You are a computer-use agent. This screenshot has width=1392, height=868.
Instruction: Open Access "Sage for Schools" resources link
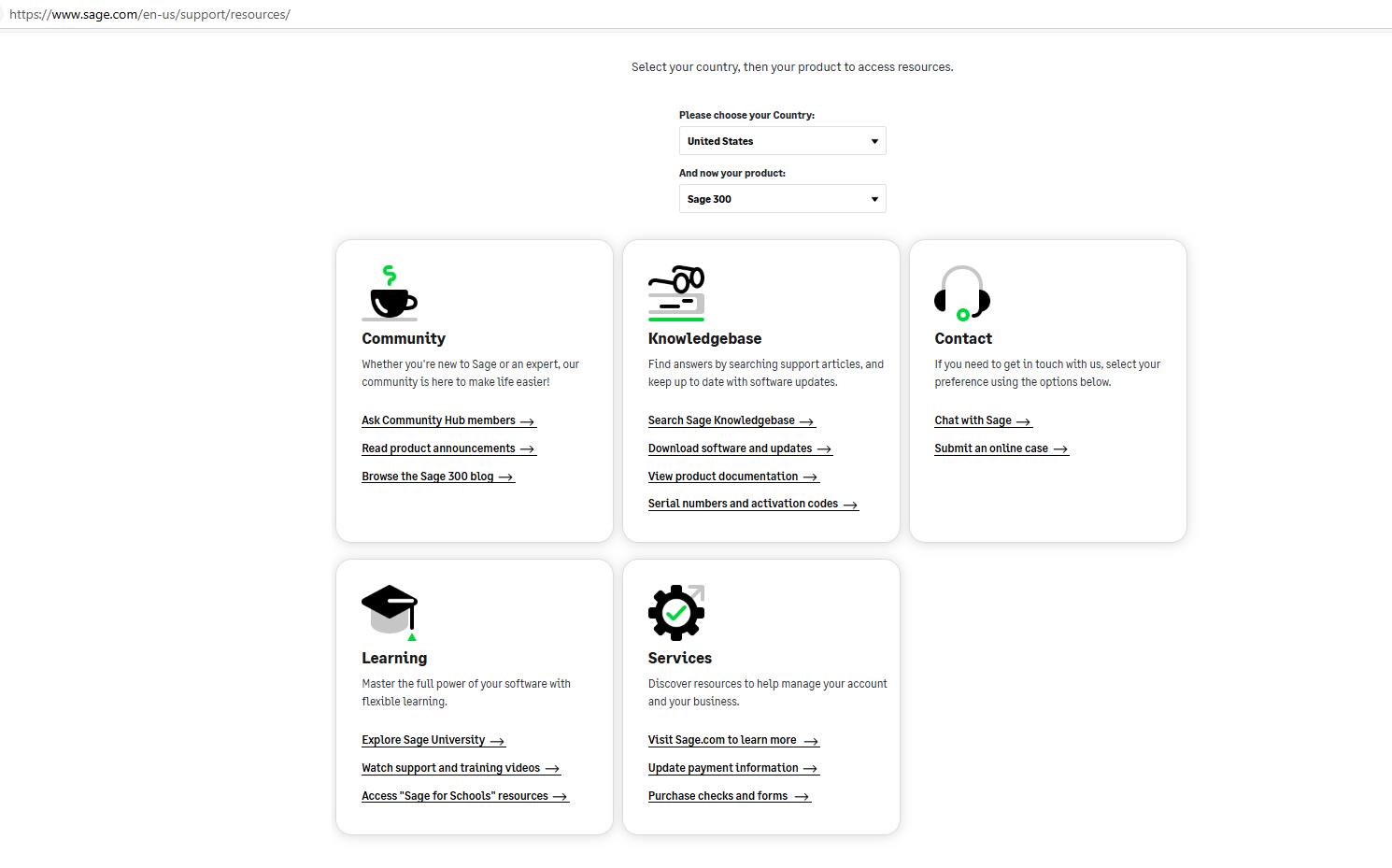465,796
